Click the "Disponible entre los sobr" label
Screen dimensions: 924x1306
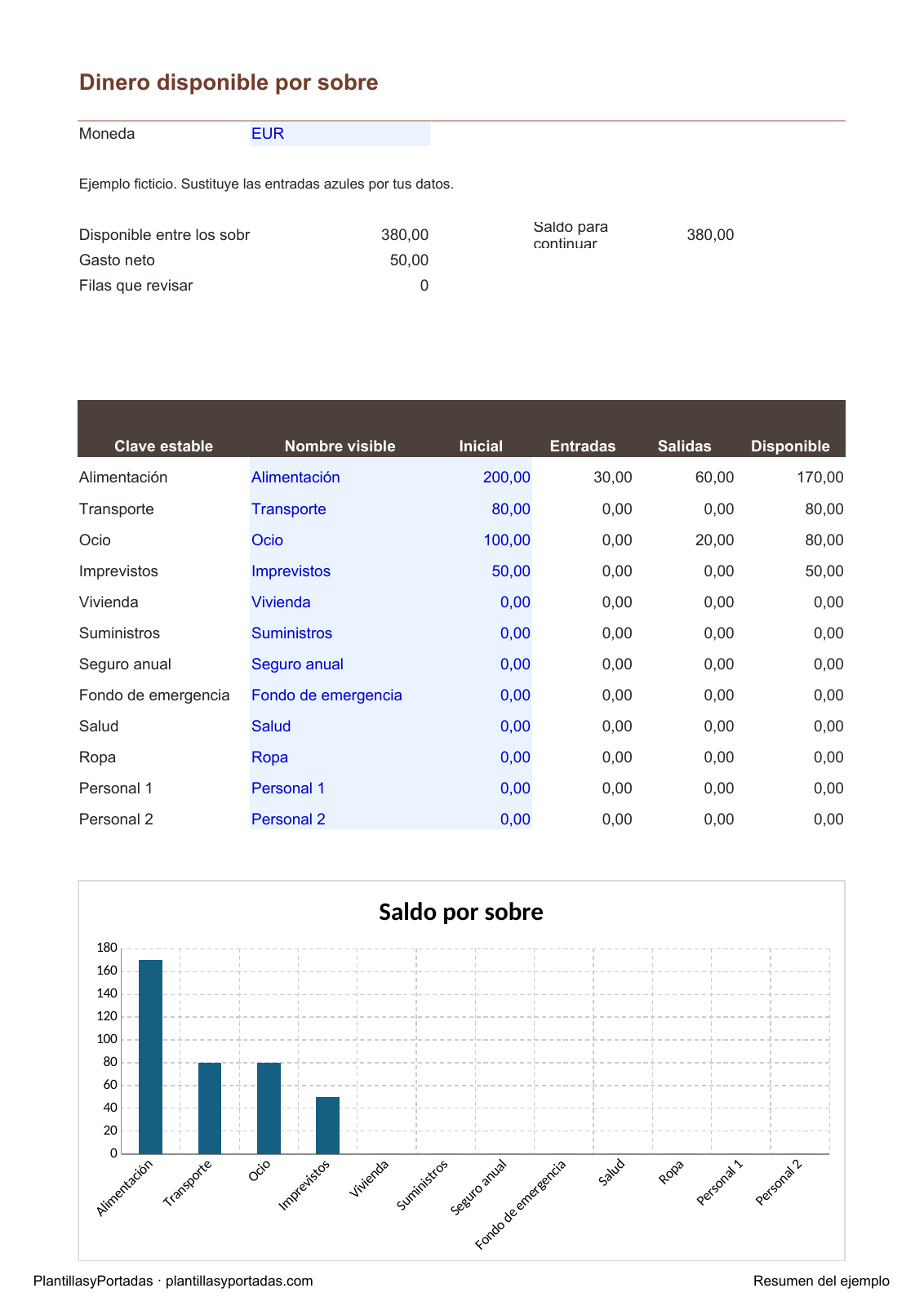point(164,235)
